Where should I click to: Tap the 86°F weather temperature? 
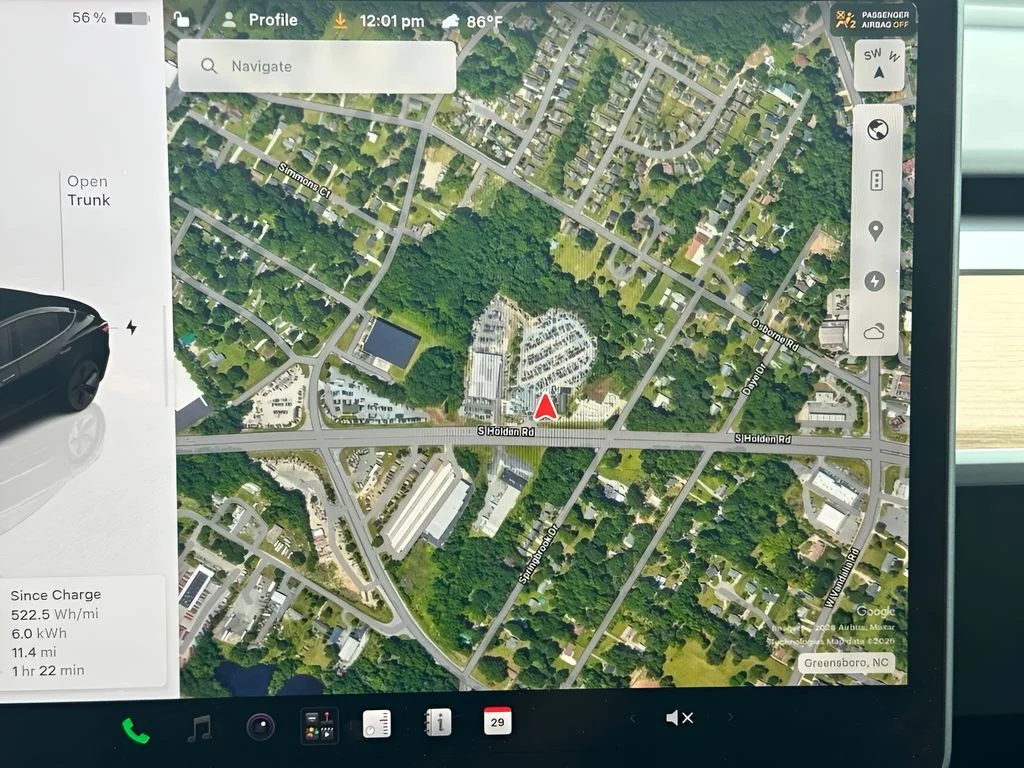pyautogui.click(x=484, y=22)
